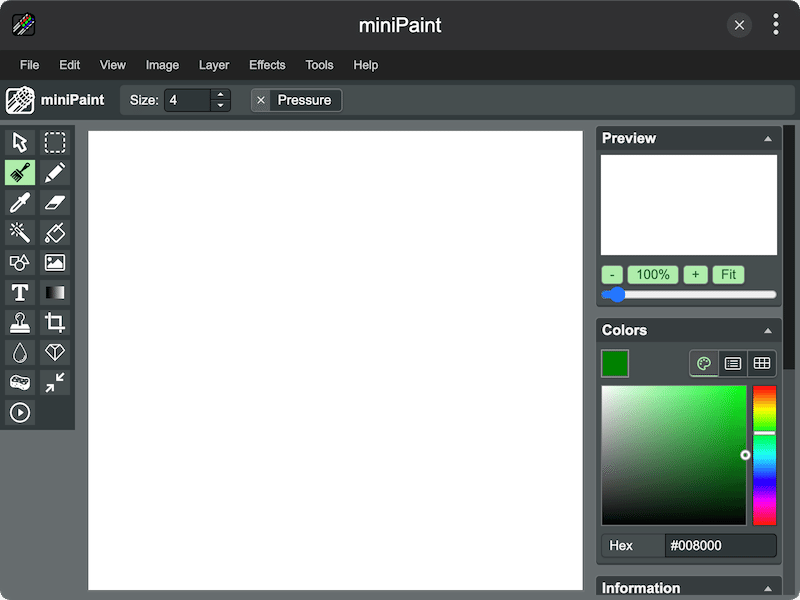
Task: Select the Sharpen diamond tool
Action: coord(55,353)
